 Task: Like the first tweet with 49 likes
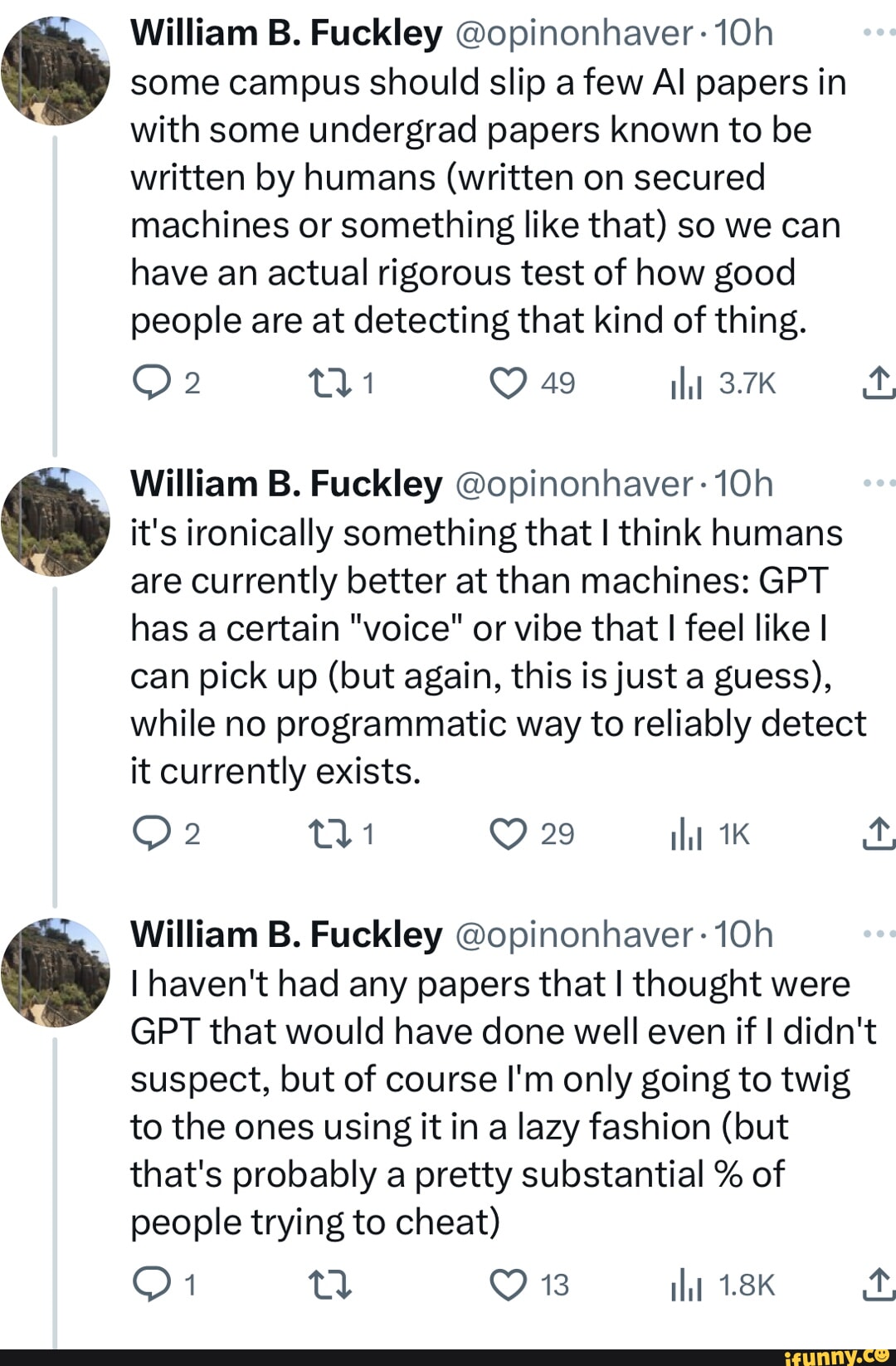point(509,383)
